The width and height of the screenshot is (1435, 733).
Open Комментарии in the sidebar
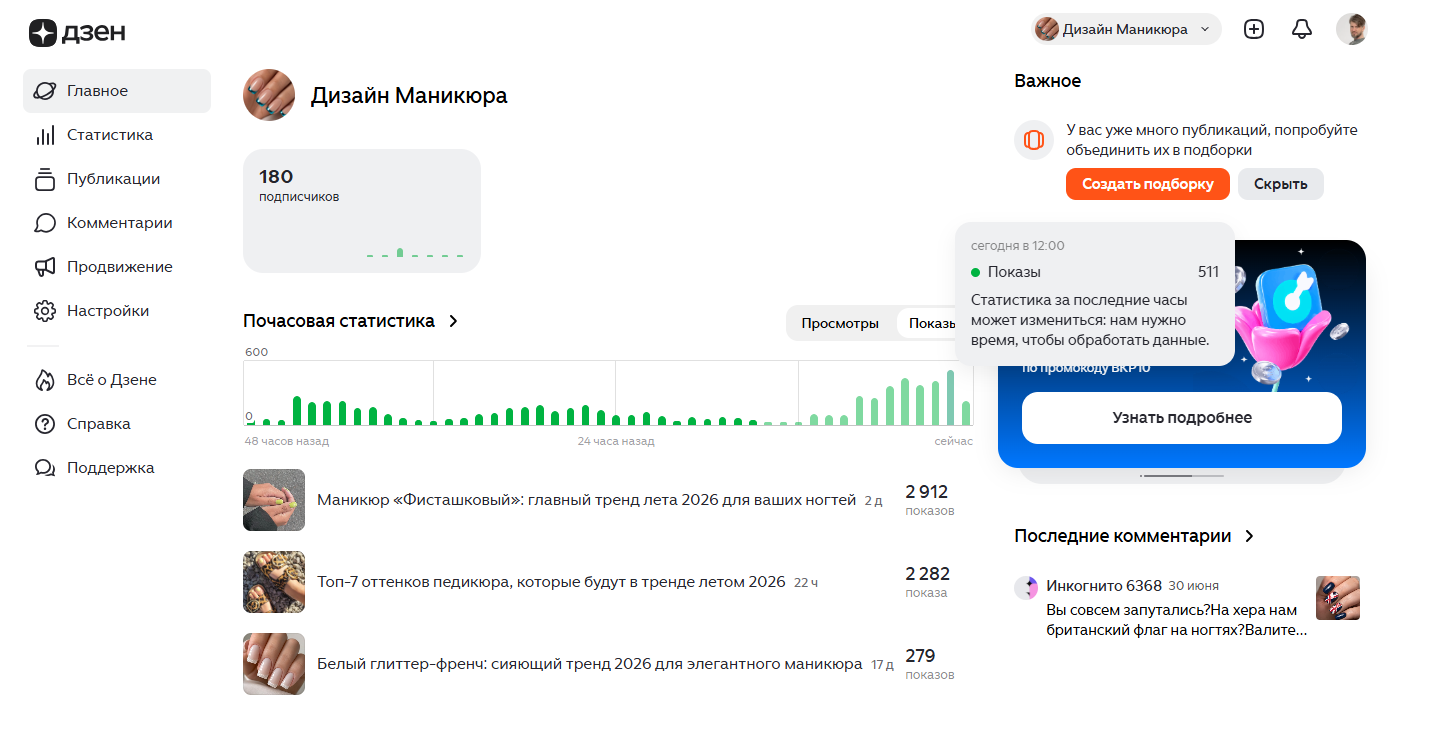point(117,223)
